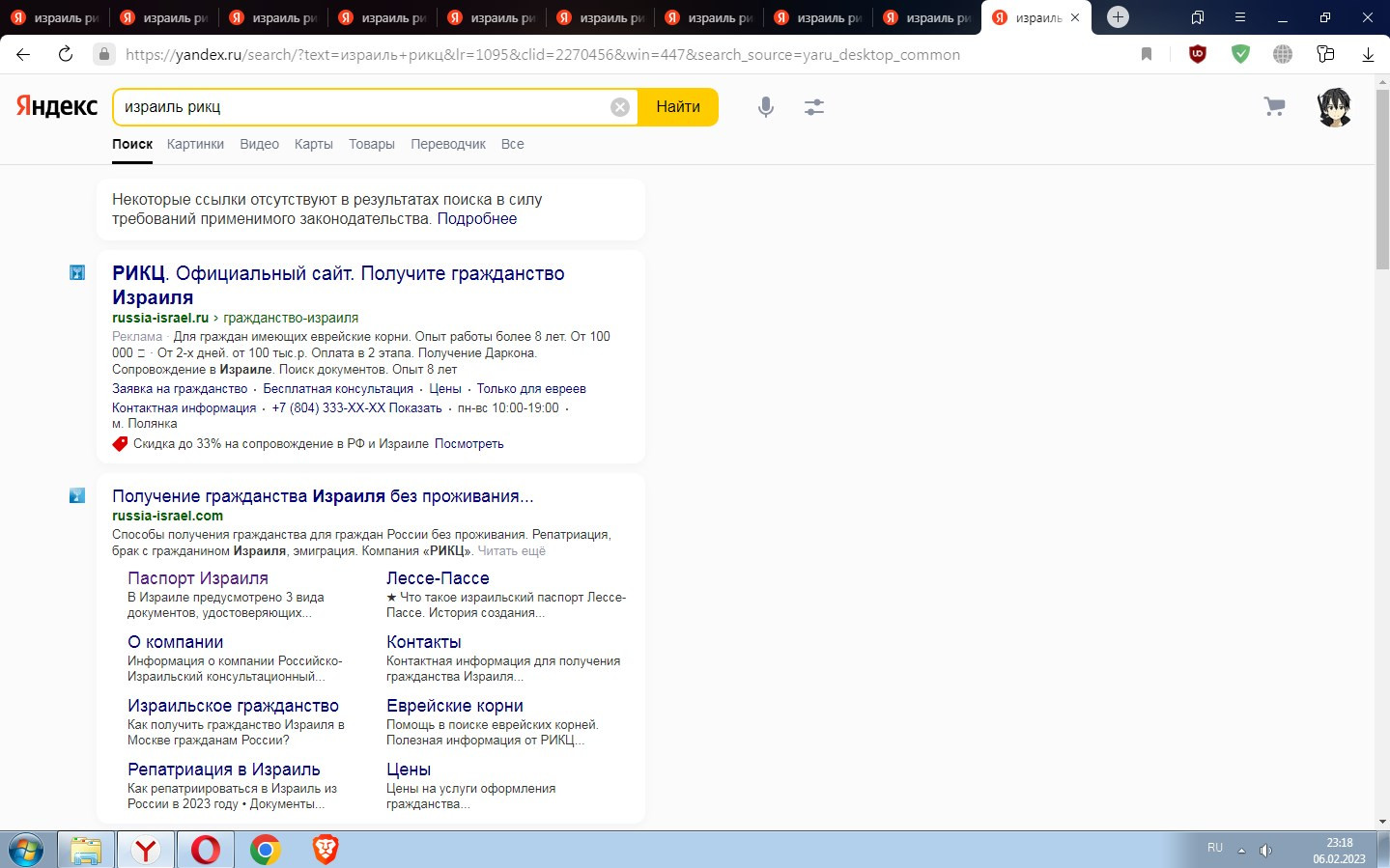Reveal the phone number with Показать
Viewport: 1390px width, 868px height.
point(415,408)
